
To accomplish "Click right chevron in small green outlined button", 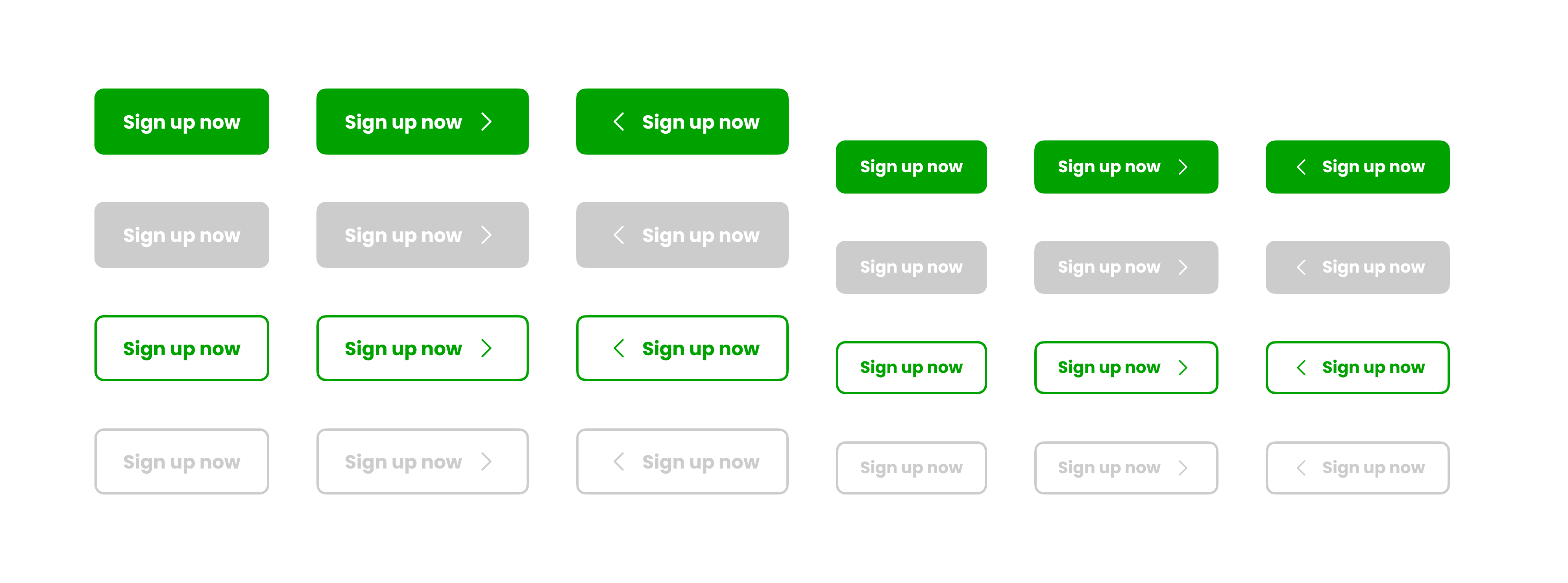I will [1183, 367].
